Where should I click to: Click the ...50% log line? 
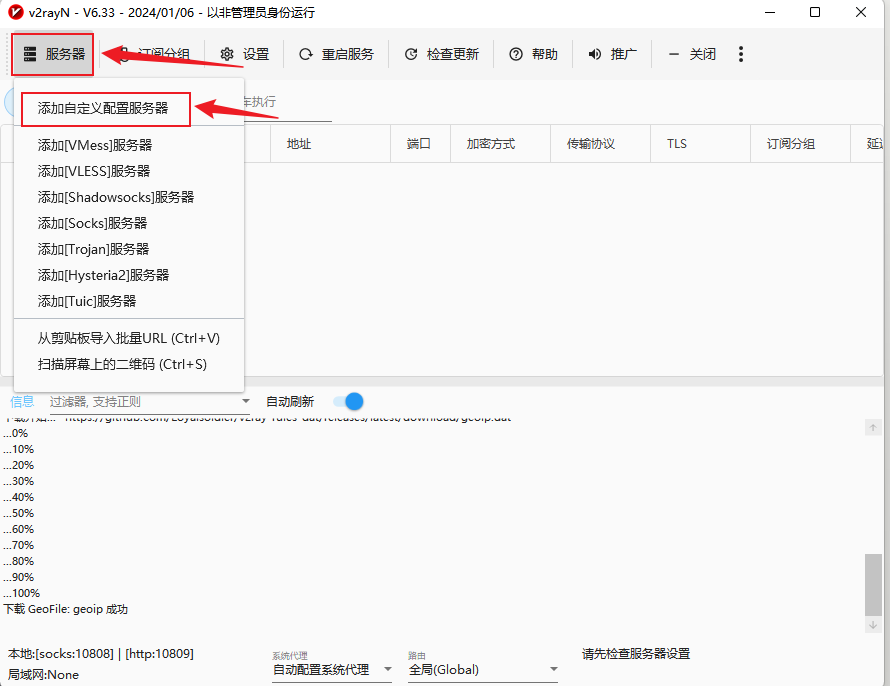tap(19, 514)
